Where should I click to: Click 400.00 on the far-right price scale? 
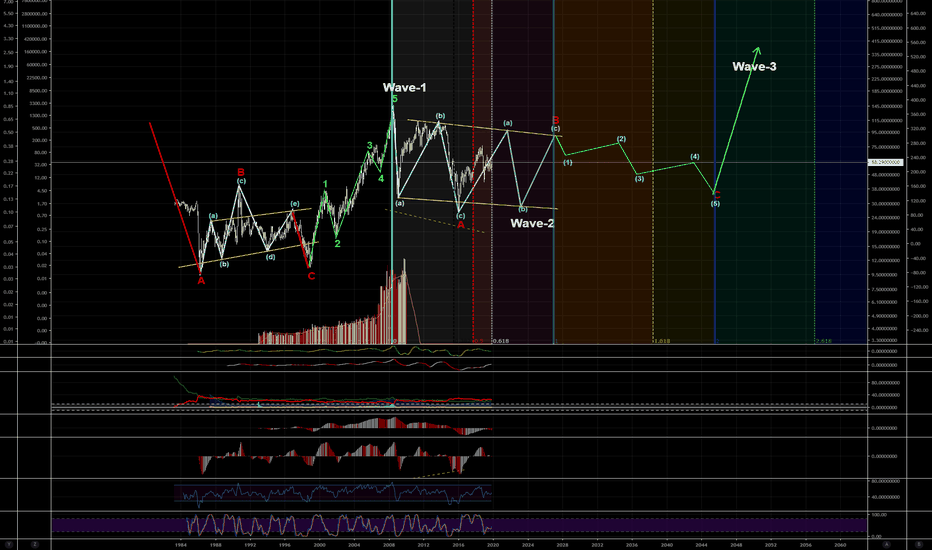(918, 100)
